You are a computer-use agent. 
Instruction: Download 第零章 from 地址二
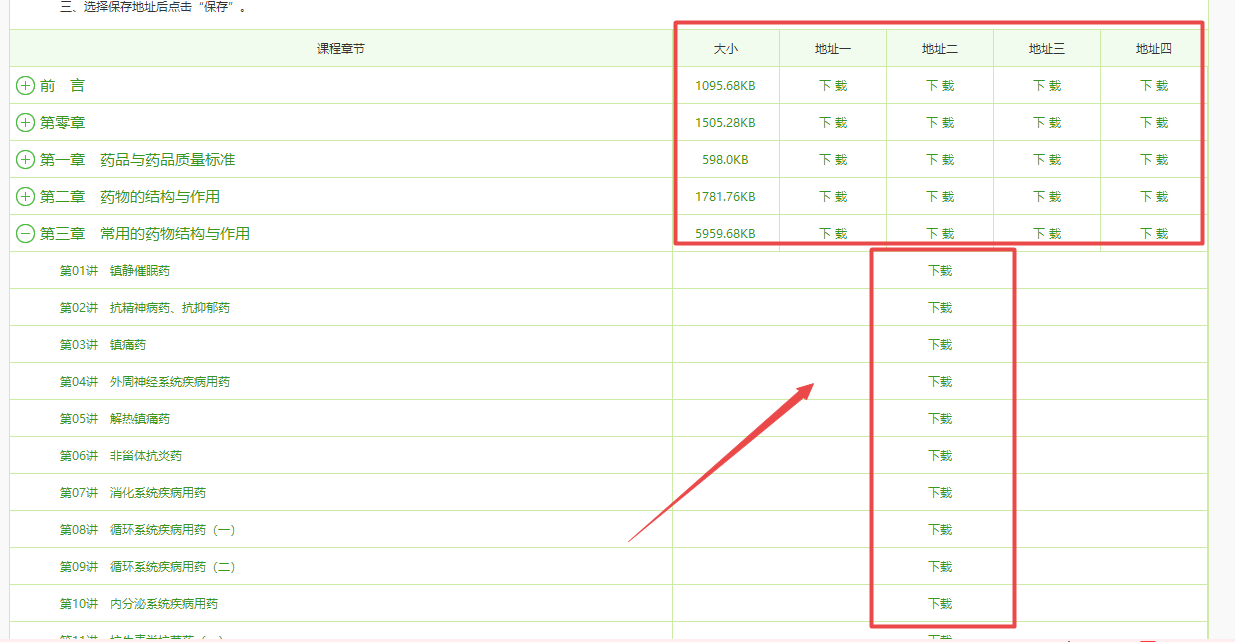940,123
